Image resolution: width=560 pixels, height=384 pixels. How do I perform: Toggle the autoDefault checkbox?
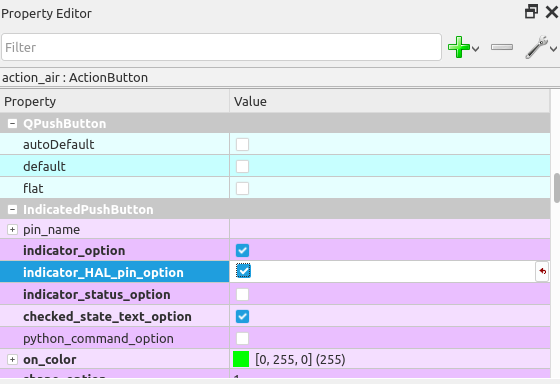[242, 145]
